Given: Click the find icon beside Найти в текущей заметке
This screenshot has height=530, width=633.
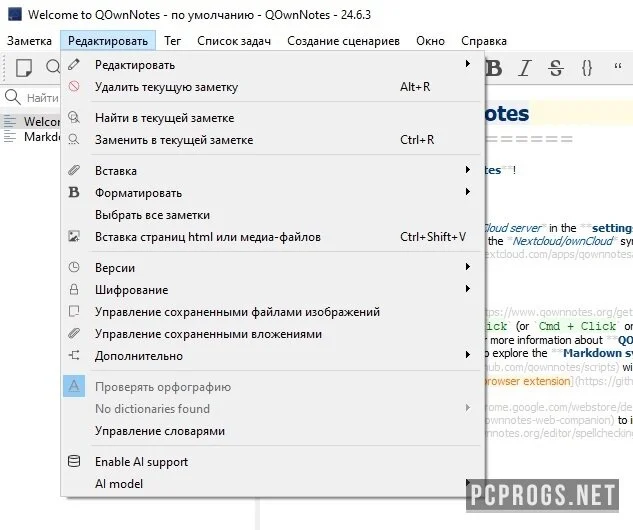Looking at the screenshot, I should click(x=74, y=117).
